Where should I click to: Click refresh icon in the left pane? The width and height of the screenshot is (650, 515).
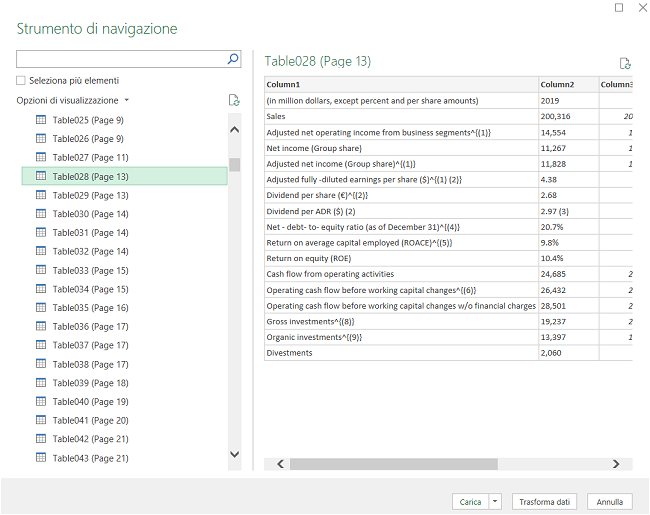point(234,100)
